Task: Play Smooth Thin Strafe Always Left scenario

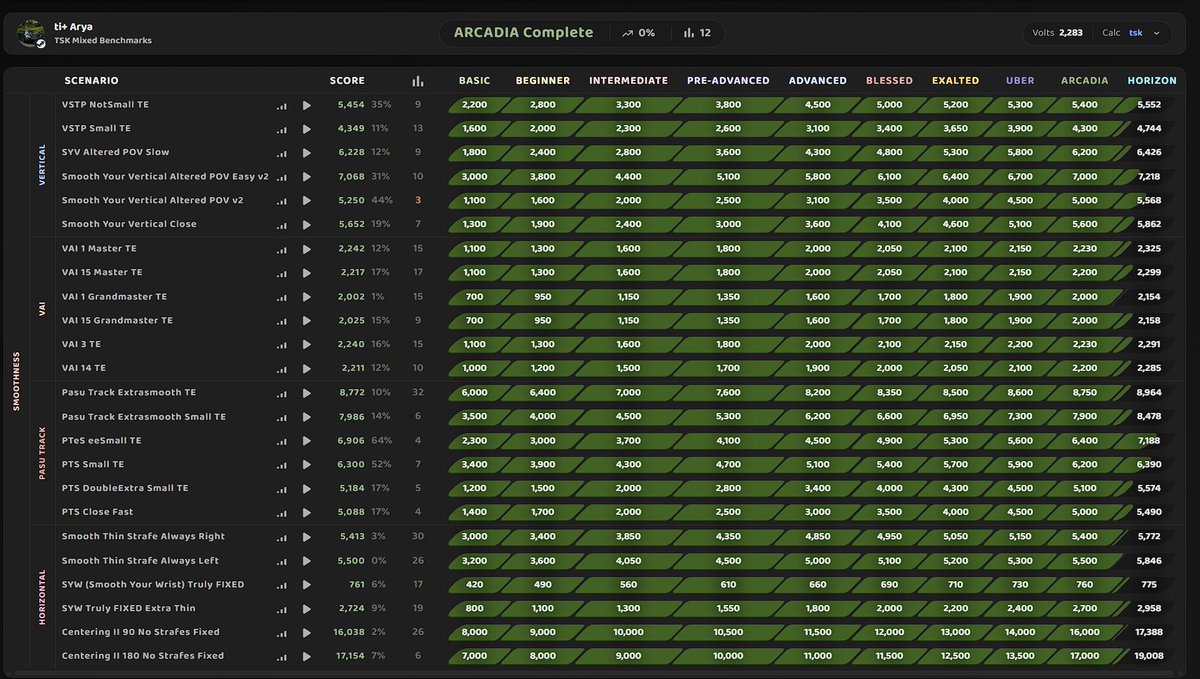Action: [x=306, y=561]
